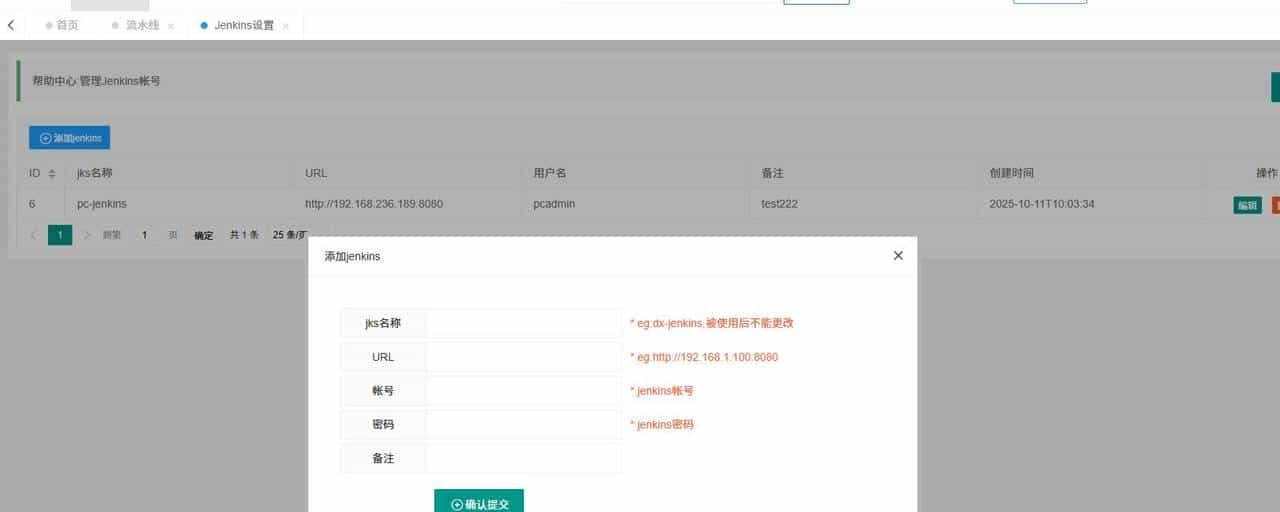Focus the URL input field in dialog
The height and width of the screenshot is (512, 1280).
coord(523,357)
